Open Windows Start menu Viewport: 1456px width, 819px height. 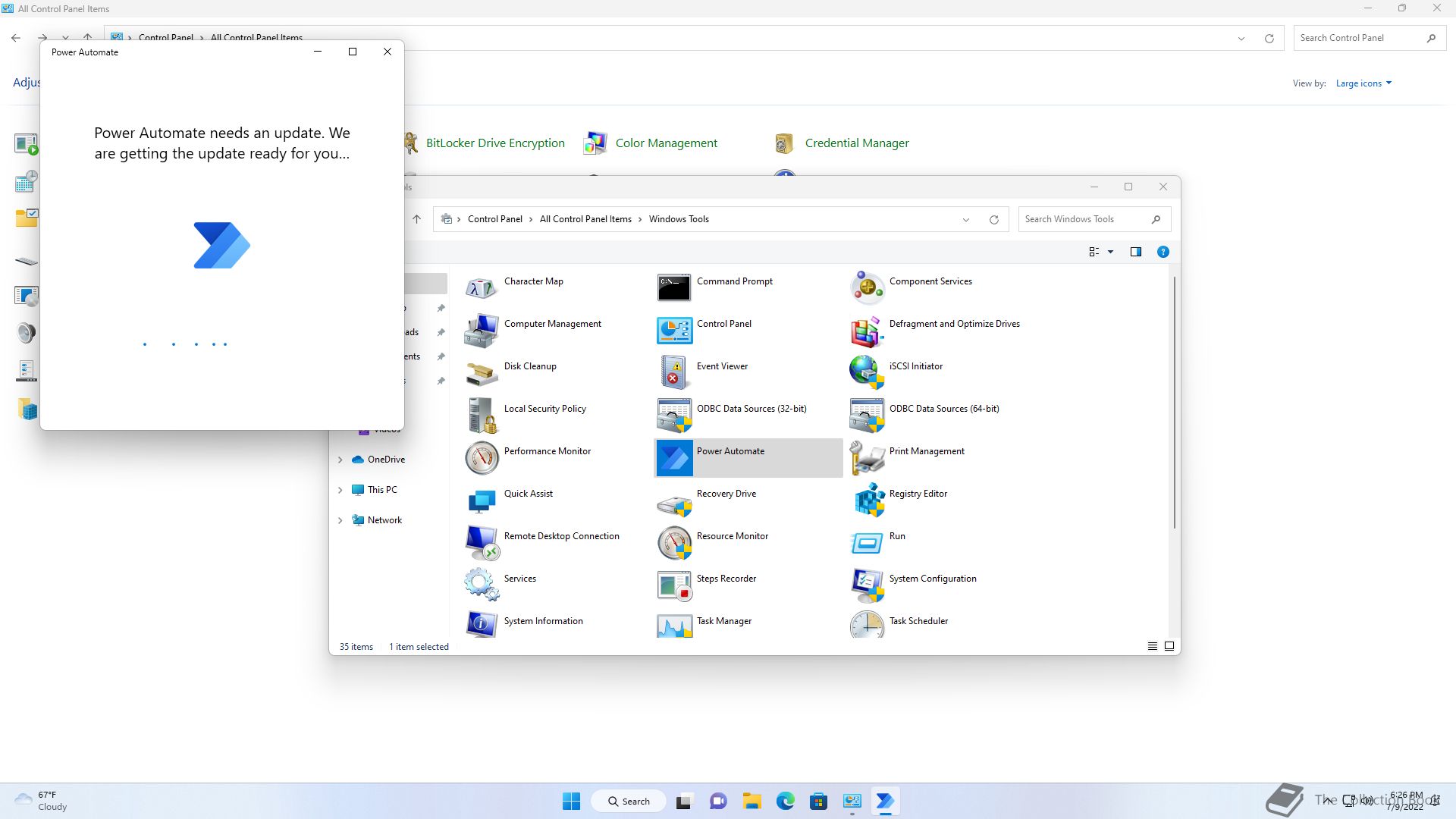(571, 801)
